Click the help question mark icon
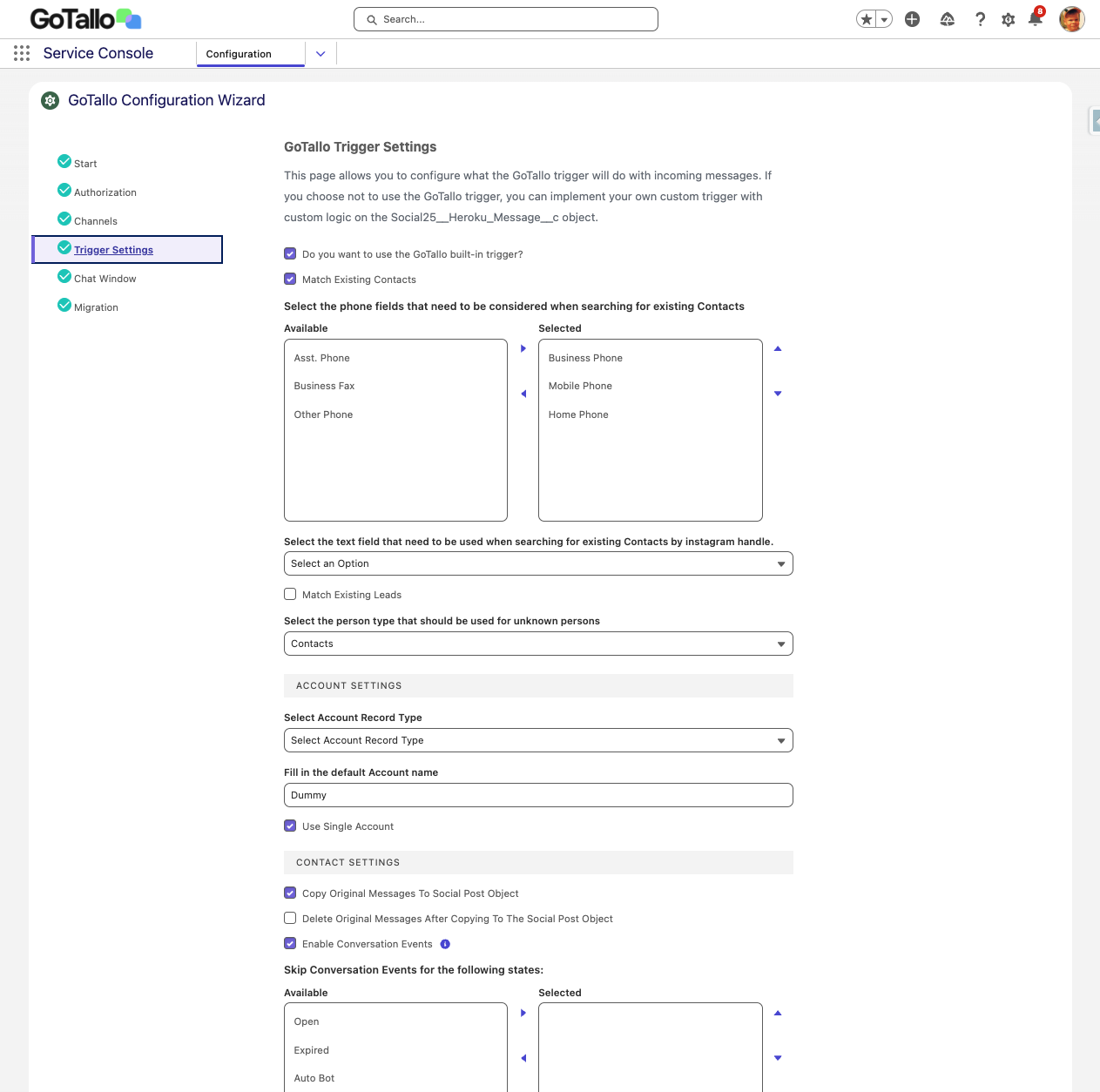Screen dimensions: 1100x1092 980,19
